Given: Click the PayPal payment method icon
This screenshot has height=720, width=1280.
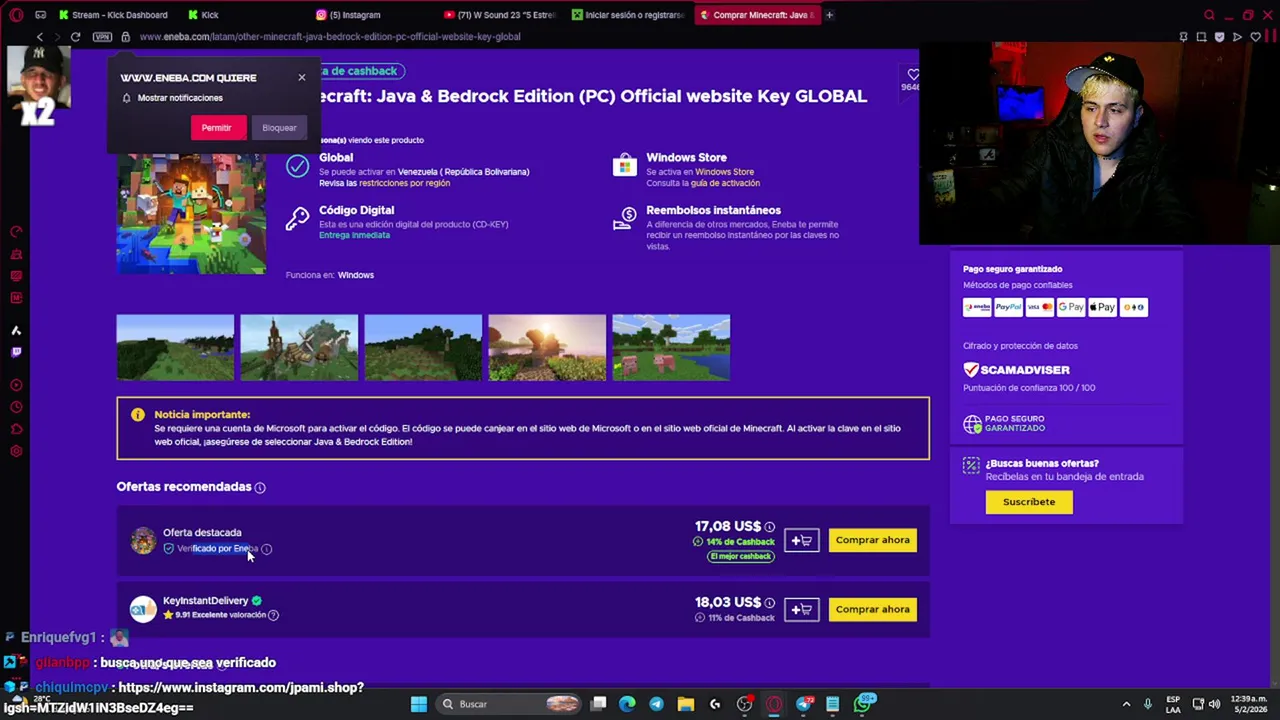Looking at the screenshot, I should pyautogui.click(x=1008, y=307).
